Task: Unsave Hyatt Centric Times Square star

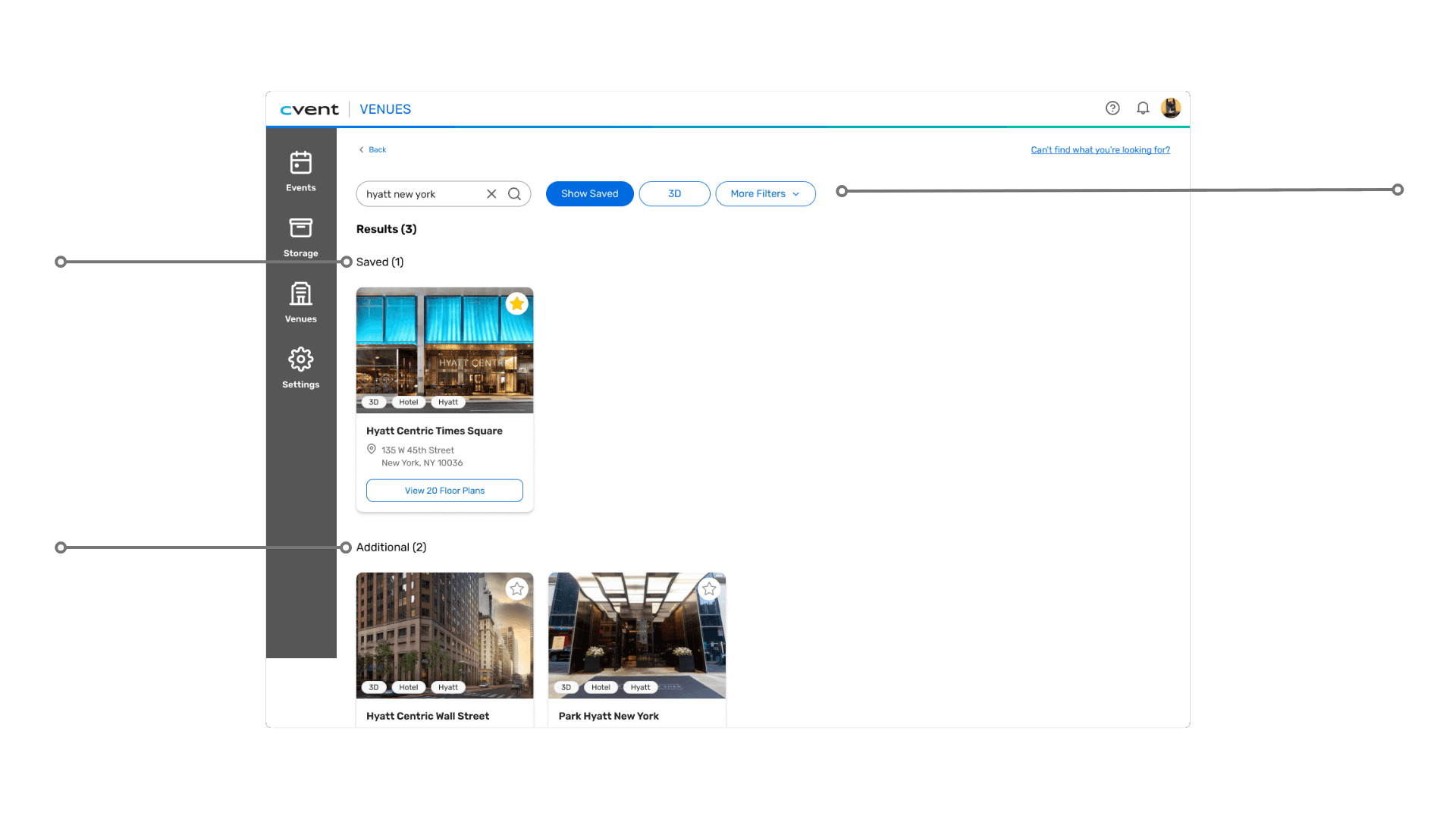Action: 517,304
